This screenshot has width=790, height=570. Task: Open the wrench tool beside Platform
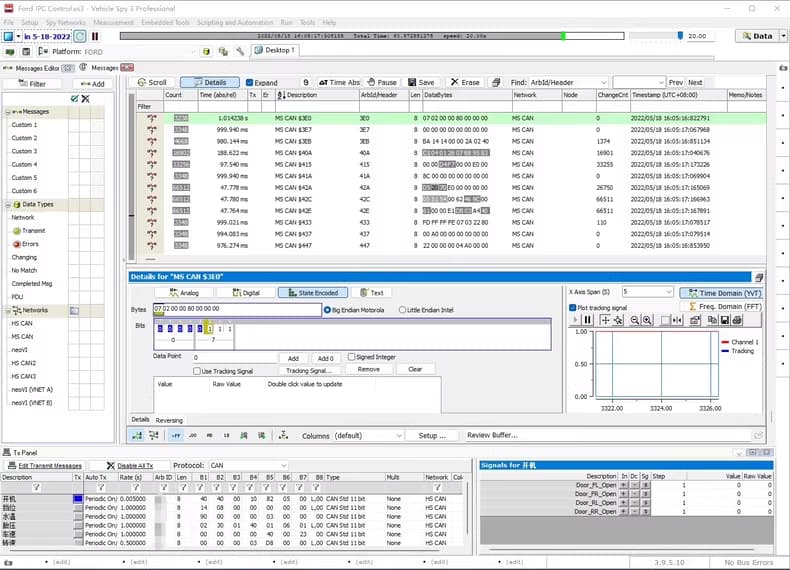[x=241, y=51]
